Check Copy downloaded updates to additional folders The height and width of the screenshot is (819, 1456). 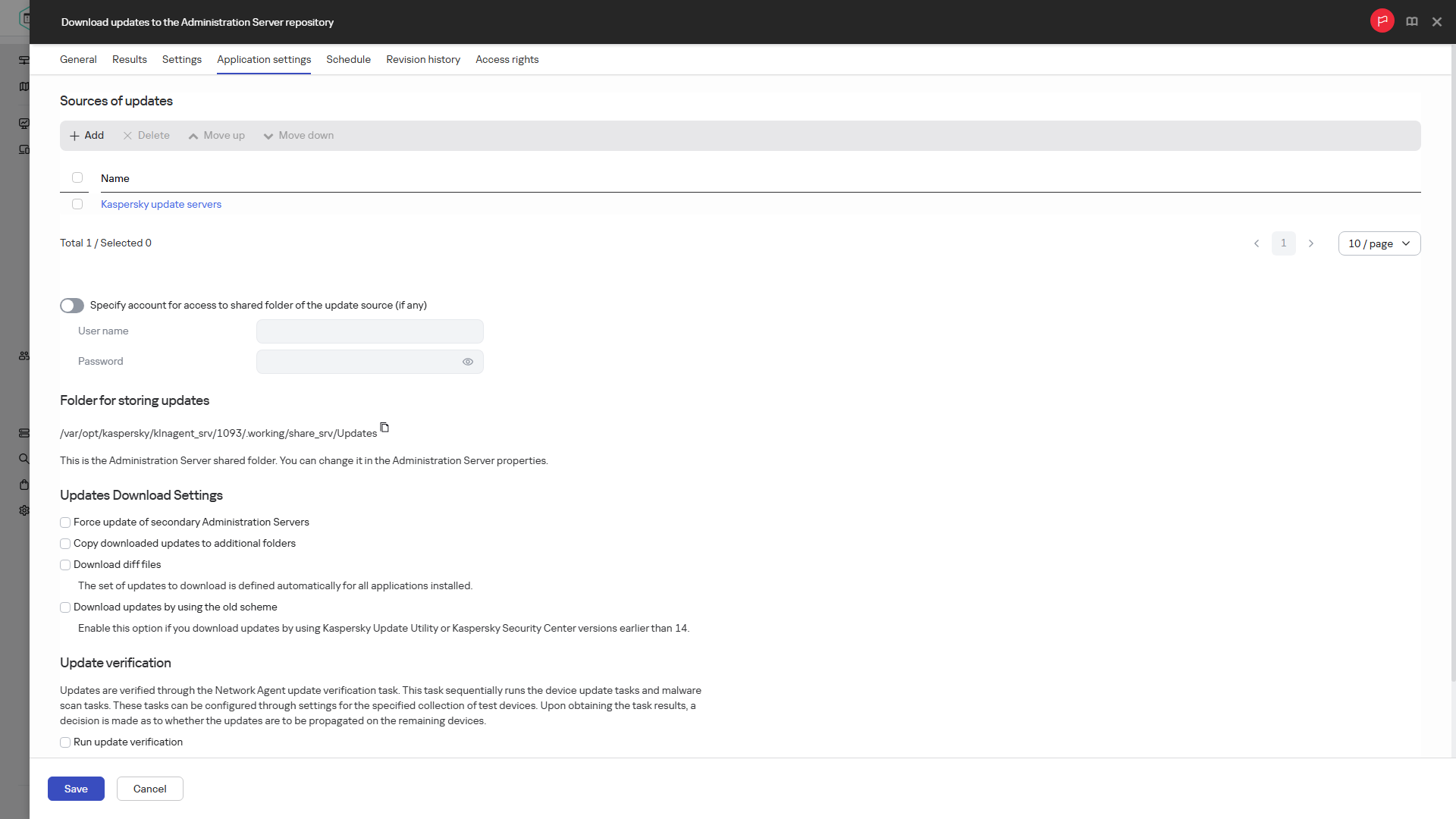point(65,544)
